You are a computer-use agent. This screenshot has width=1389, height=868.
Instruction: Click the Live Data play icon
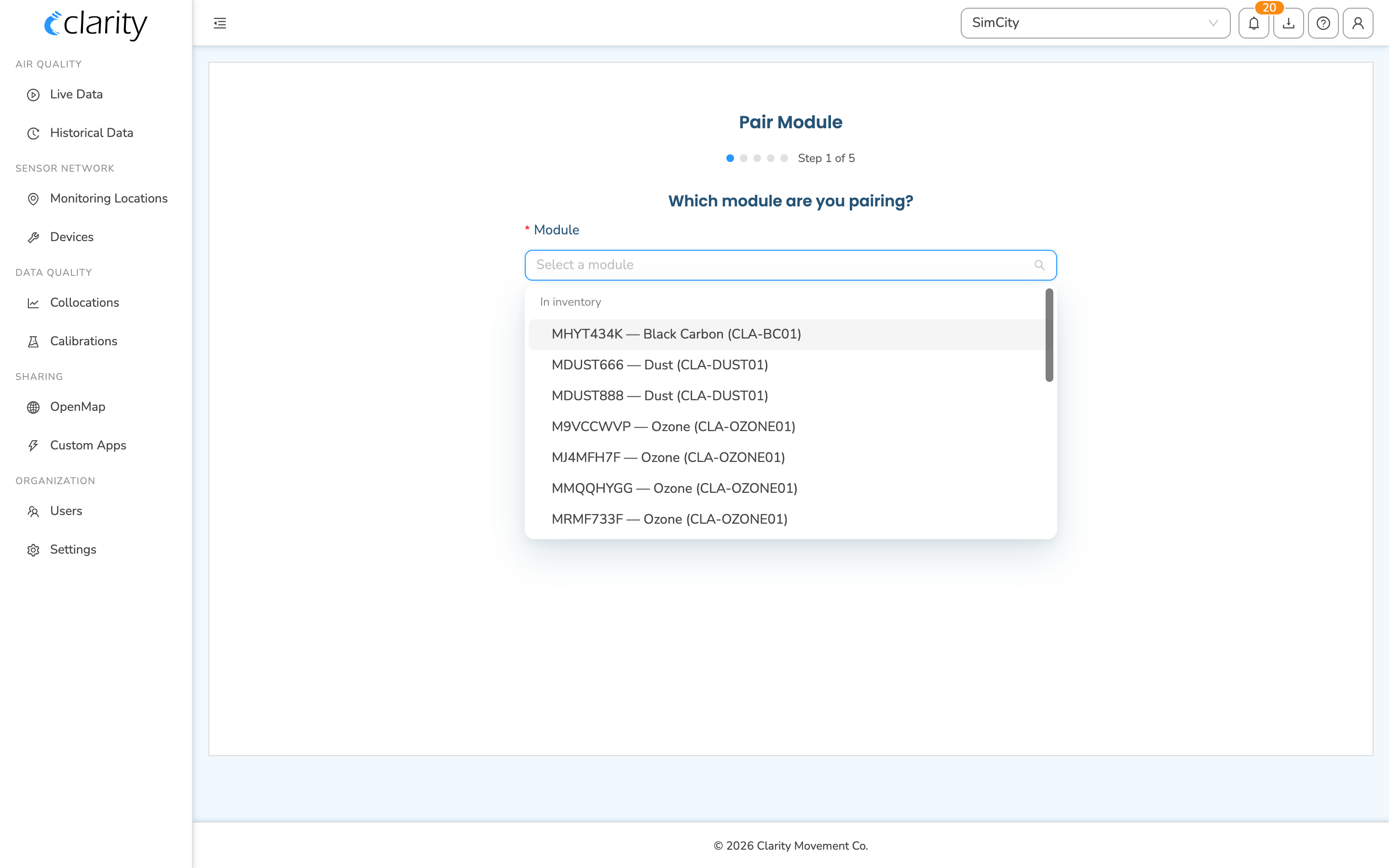(33, 95)
